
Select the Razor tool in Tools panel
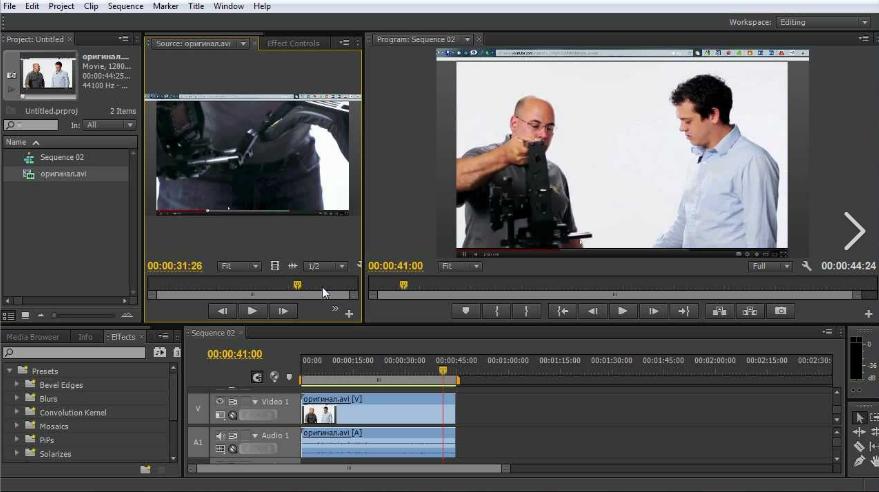tap(859, 446)
